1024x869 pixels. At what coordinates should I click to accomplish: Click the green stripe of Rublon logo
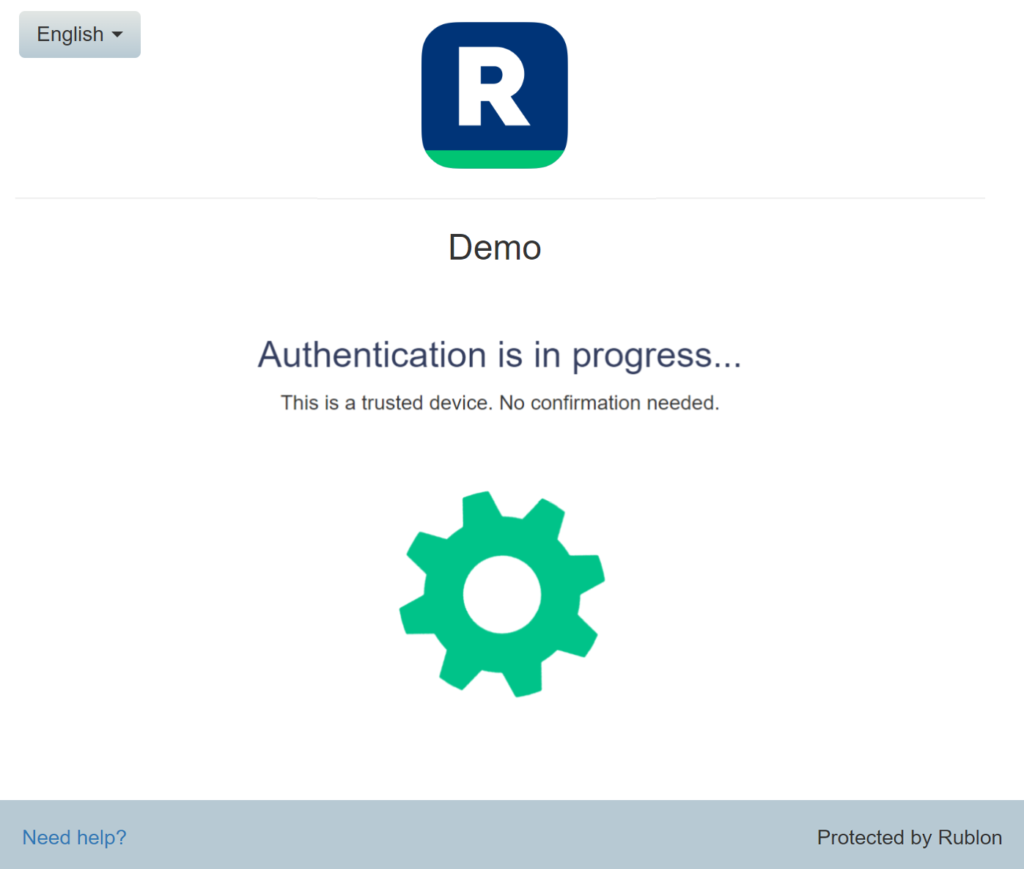click(x=494, y=159)
